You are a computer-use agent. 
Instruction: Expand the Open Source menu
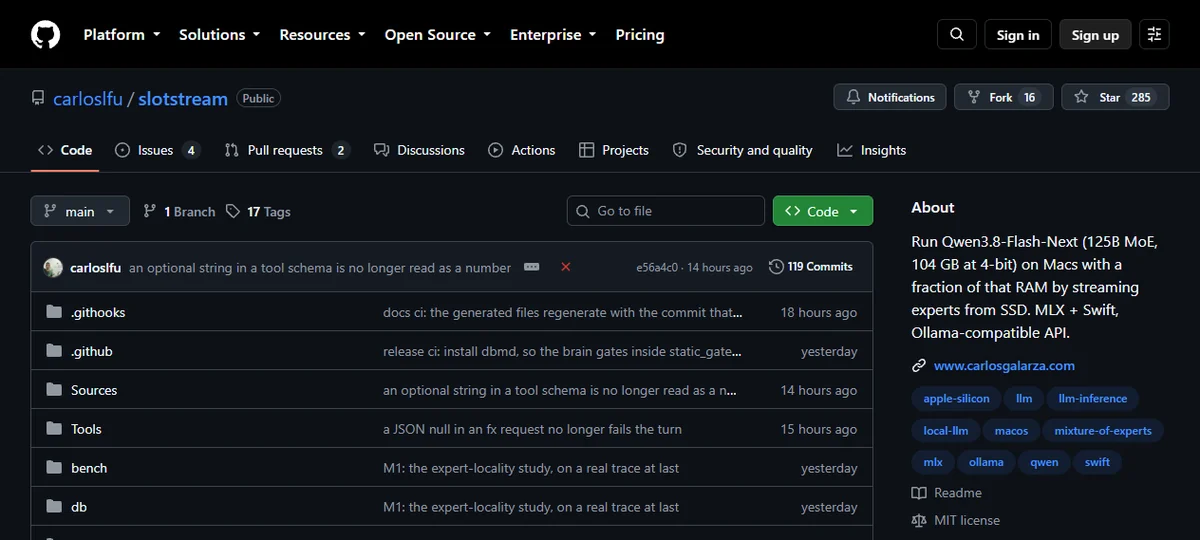click(x=438, y=35)
